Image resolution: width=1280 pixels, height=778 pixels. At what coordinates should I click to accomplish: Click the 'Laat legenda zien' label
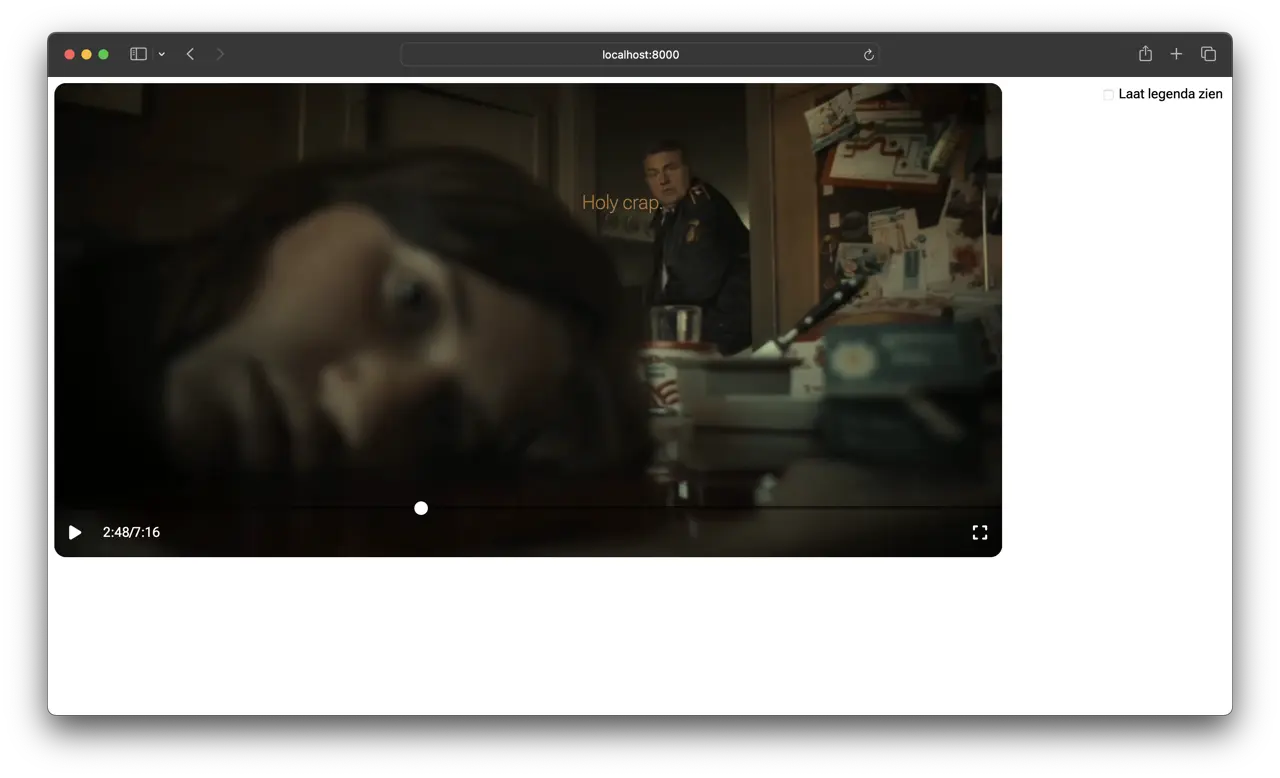coord(1170,94)
